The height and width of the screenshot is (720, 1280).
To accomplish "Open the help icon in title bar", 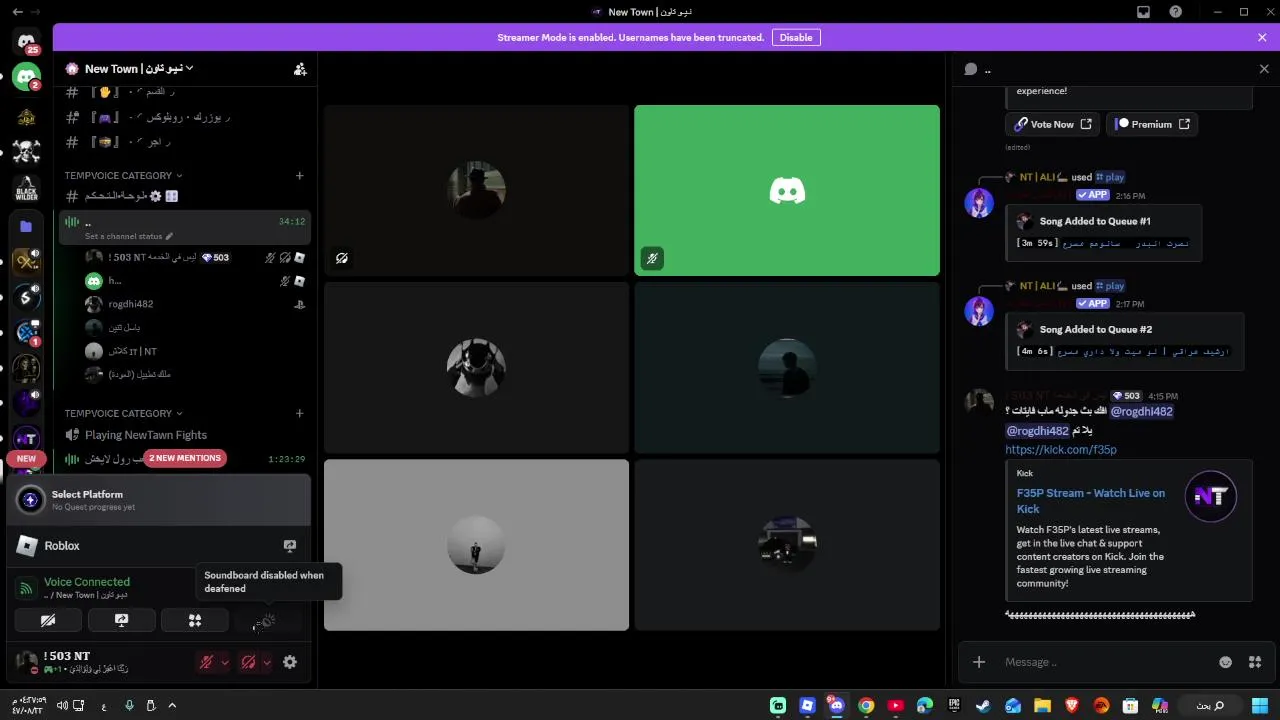I will tap(1176, 12).
